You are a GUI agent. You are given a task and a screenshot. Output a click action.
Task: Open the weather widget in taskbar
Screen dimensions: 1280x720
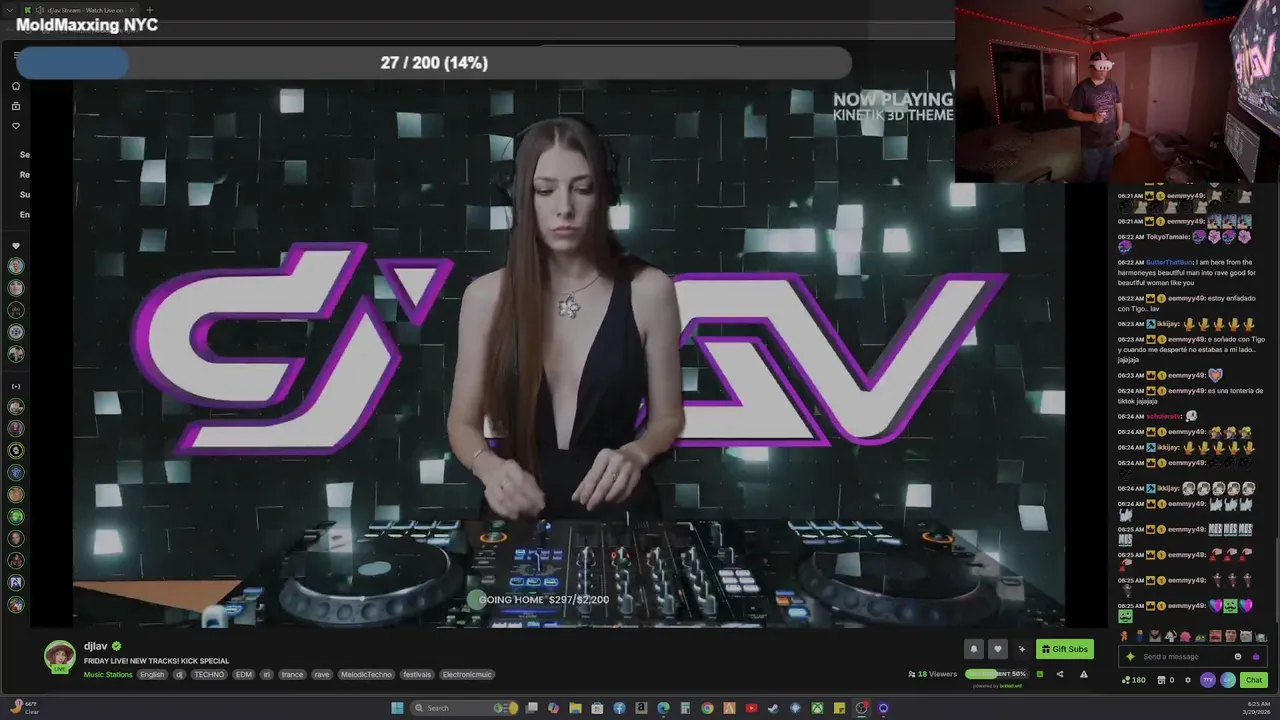point(25,708)
